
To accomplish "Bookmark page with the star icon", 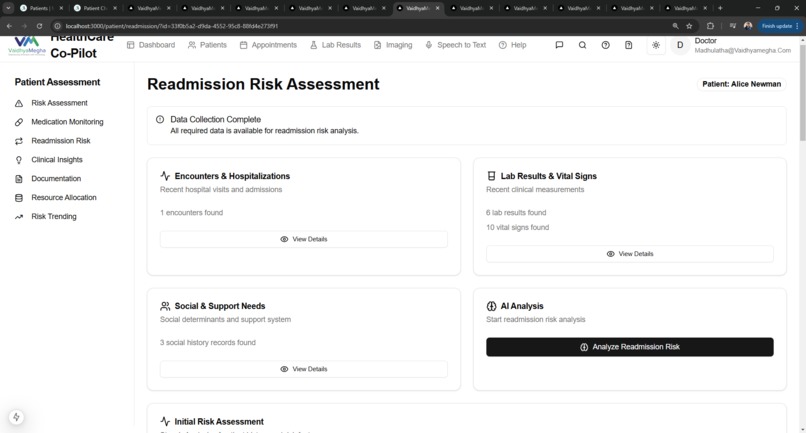I will pyautogui.click(x=689, y=26).
